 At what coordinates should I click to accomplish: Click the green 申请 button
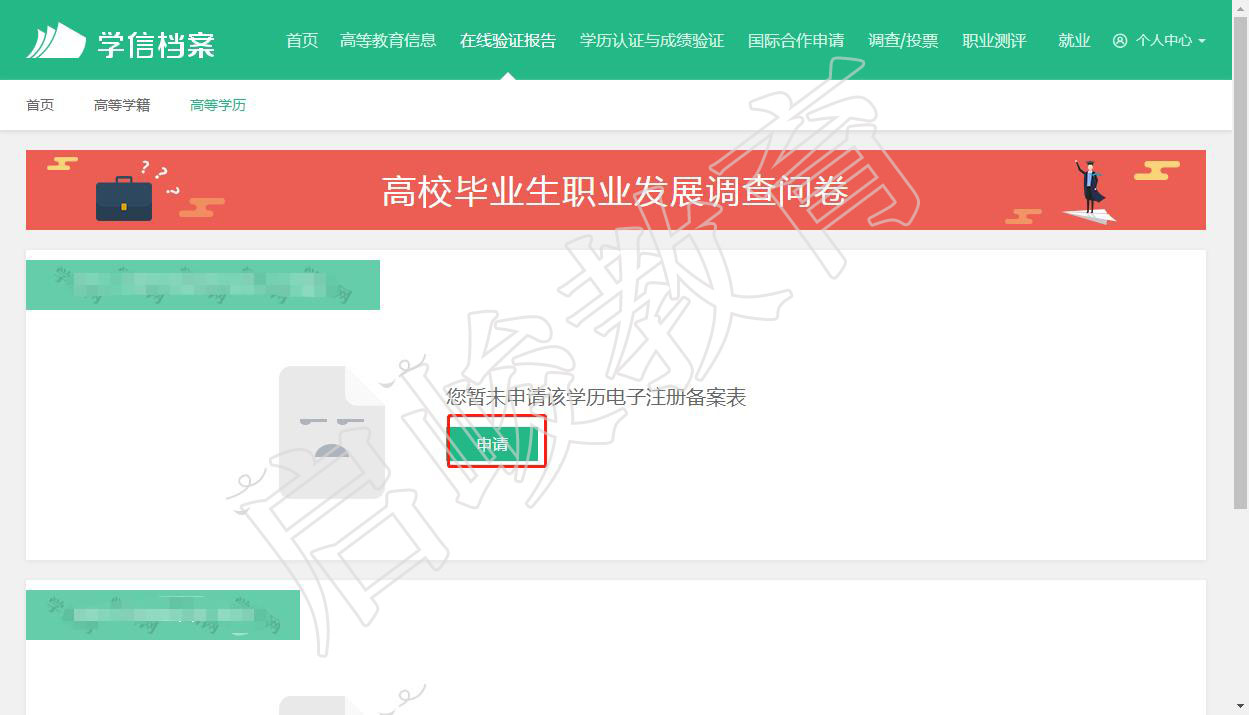point(493,444)
